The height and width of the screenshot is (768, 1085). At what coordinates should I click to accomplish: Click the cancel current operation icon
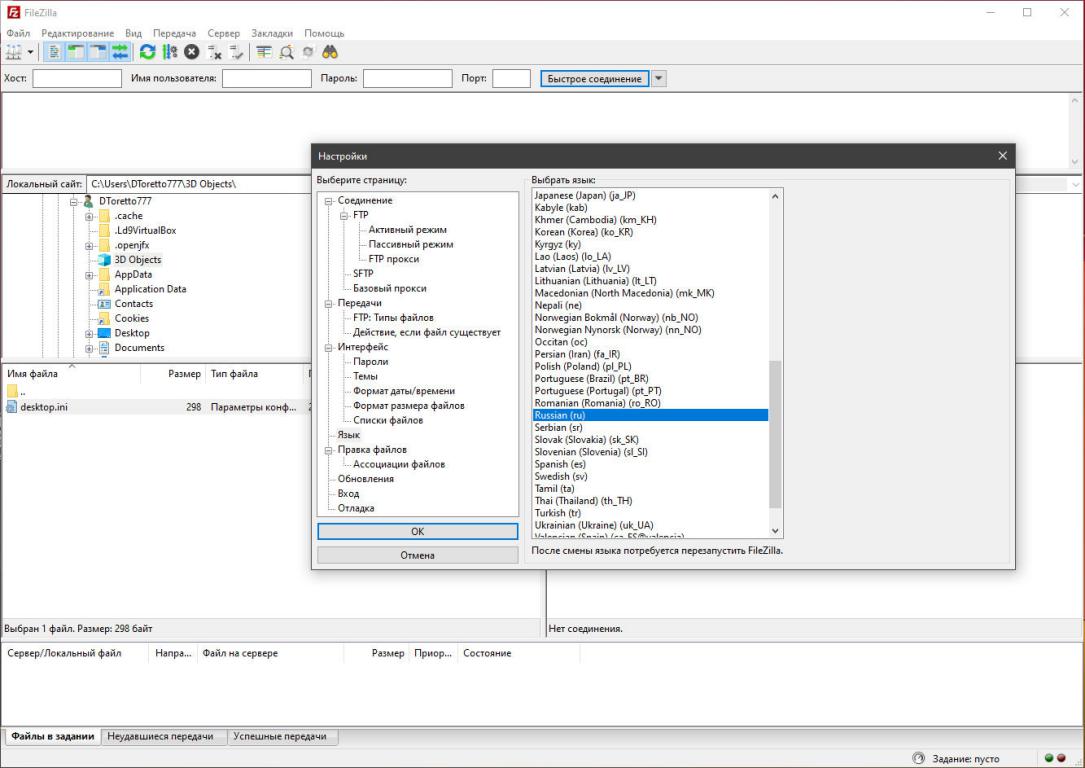[191, 52]
